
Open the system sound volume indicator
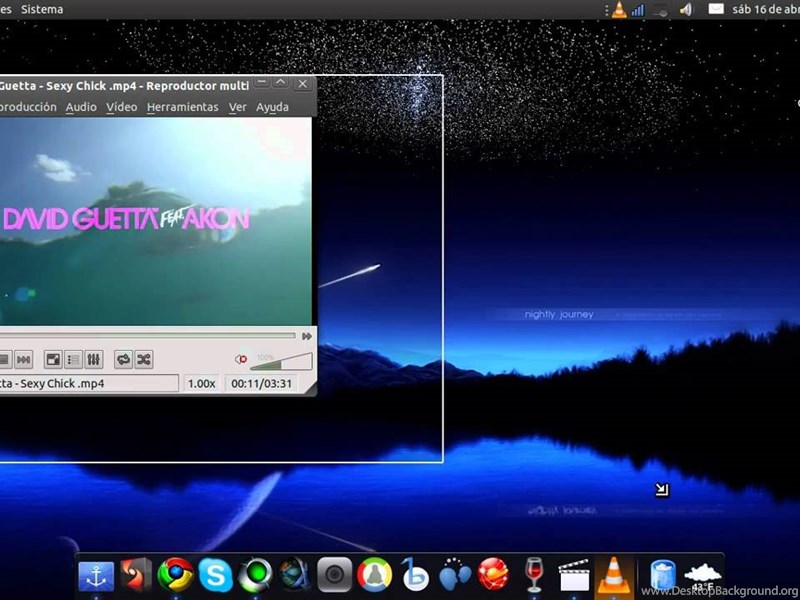pos(686,9)
